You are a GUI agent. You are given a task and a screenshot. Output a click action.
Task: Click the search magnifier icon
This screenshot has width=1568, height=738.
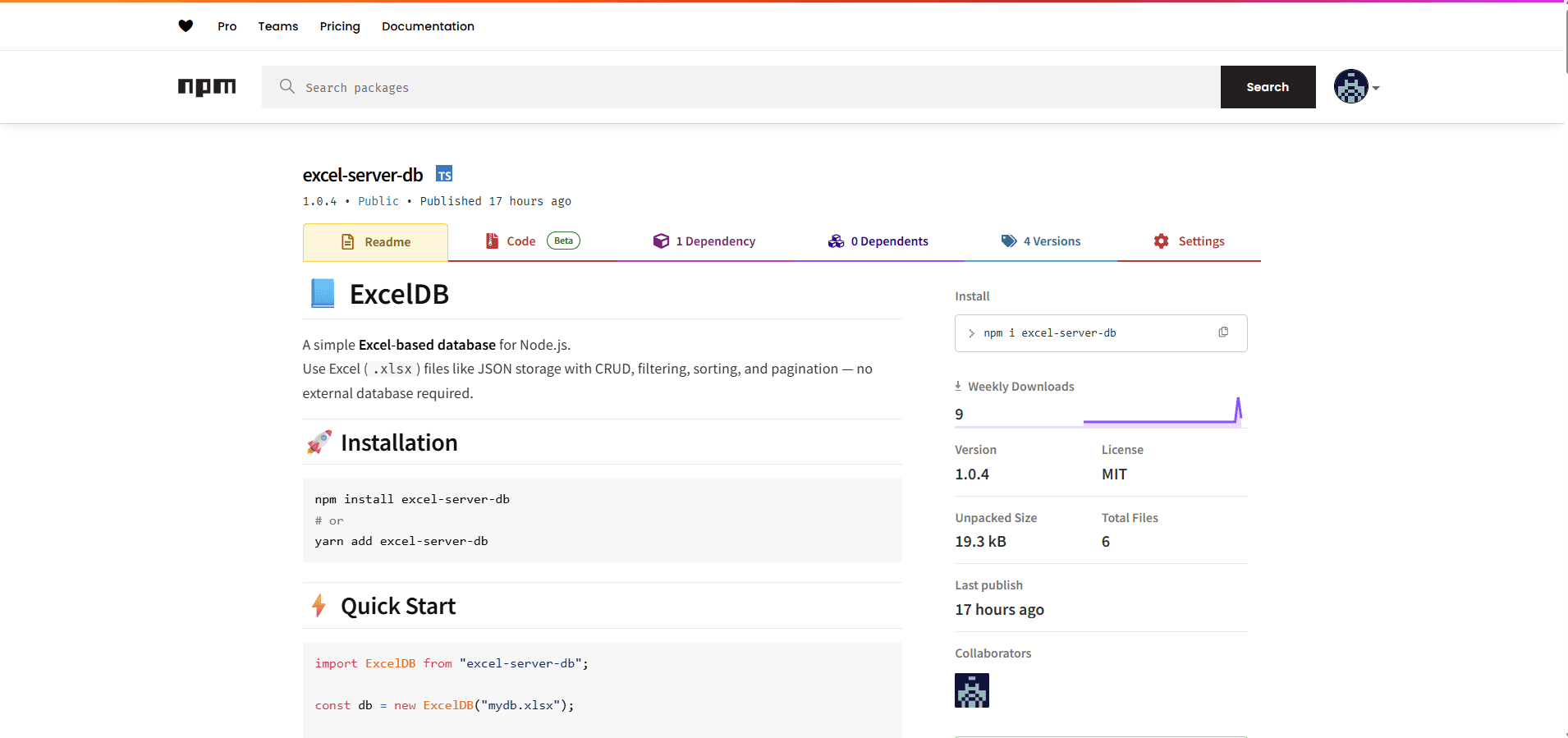pyautogui.click(x=287, y=87)
